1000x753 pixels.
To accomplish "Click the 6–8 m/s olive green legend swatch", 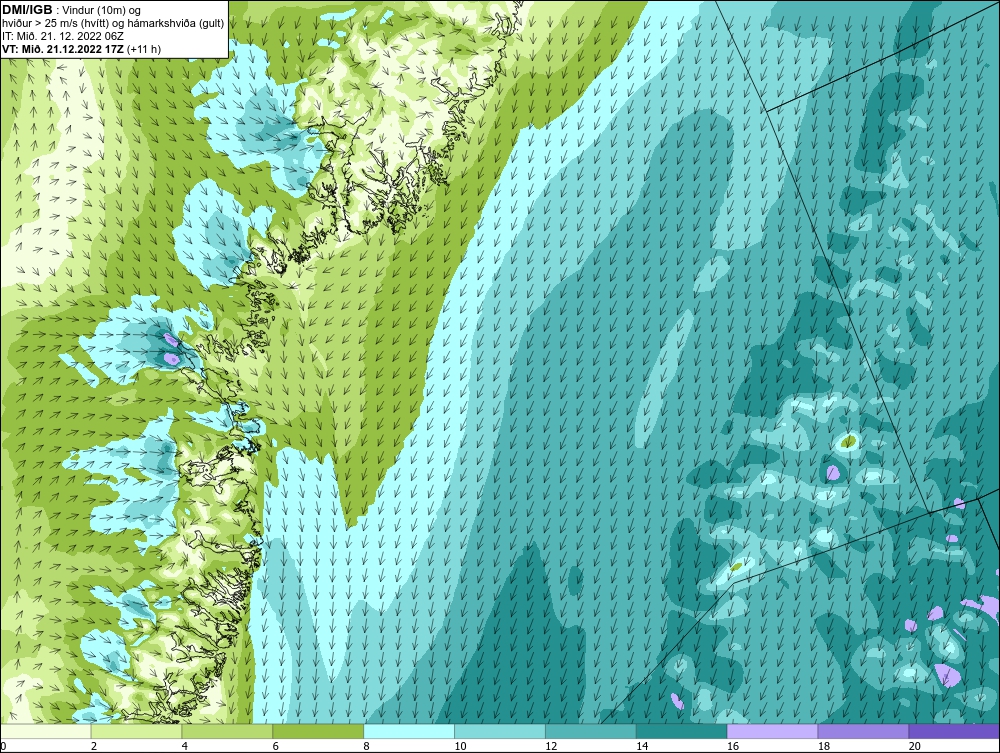I will pyautogui.click(x=318, y=731).
